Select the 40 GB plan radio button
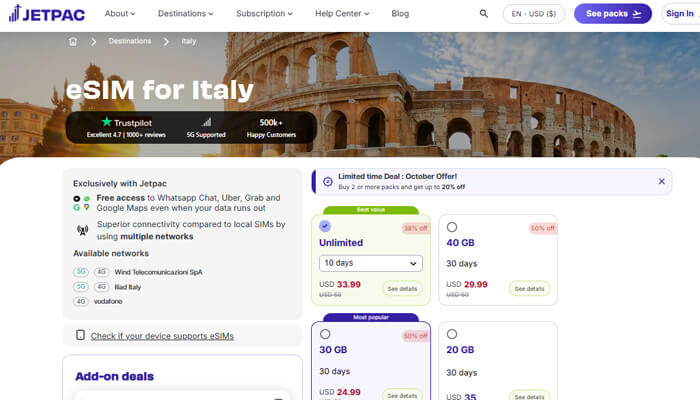This screenshot has height=400, width=700. pos(452,227)
